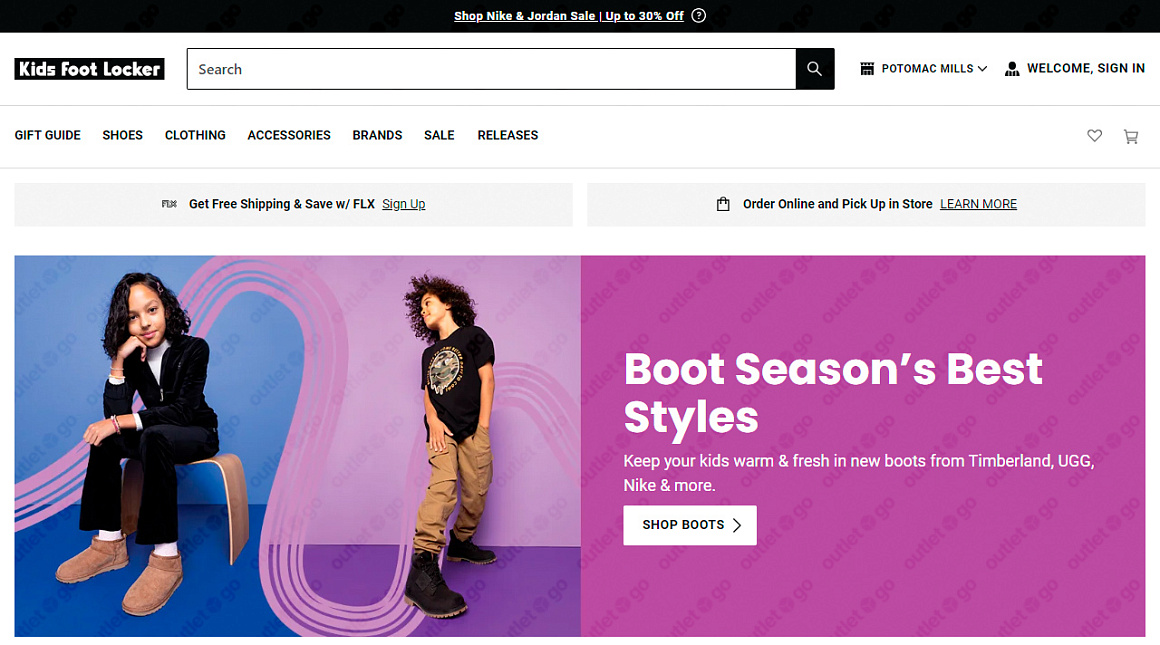Screen dimensions: 1160x645
Task: Click the FLX Sign Up link
Action: [404, 204]
